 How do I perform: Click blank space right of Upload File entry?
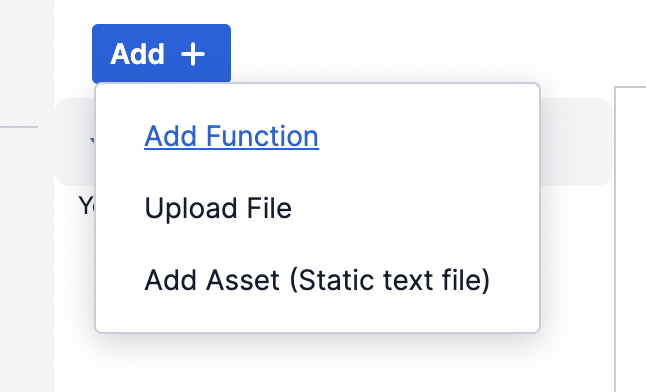[412, 208]
